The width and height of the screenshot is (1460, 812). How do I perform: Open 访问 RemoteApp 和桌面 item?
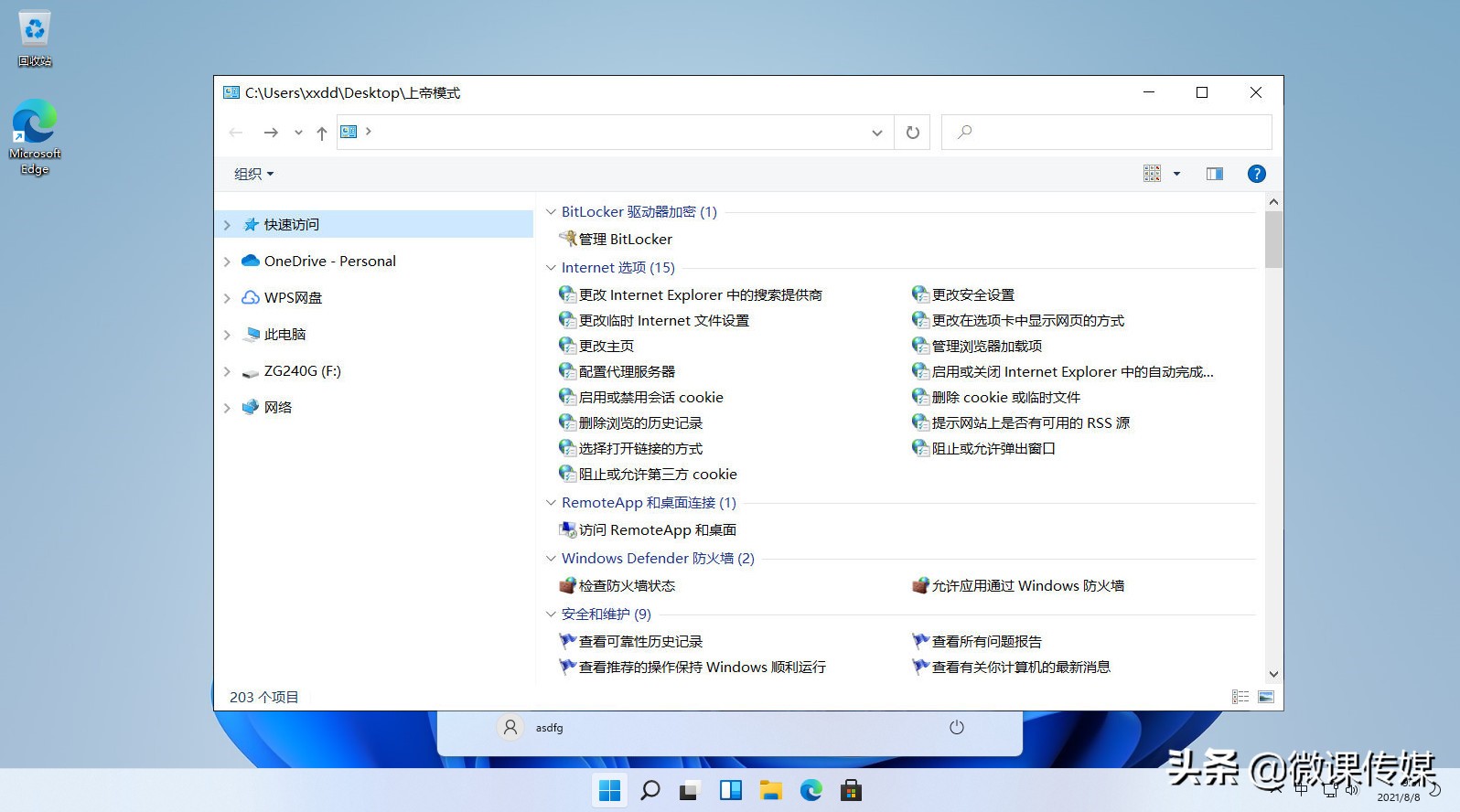pos(648,529)
